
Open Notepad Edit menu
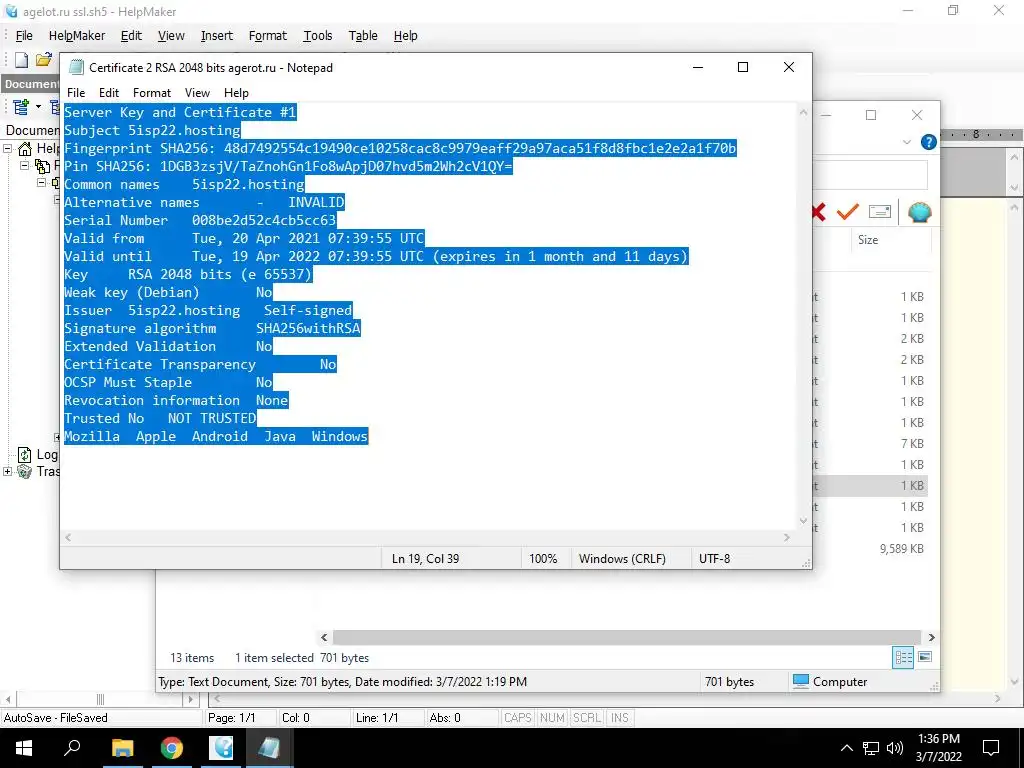click(x=108, y=93)
